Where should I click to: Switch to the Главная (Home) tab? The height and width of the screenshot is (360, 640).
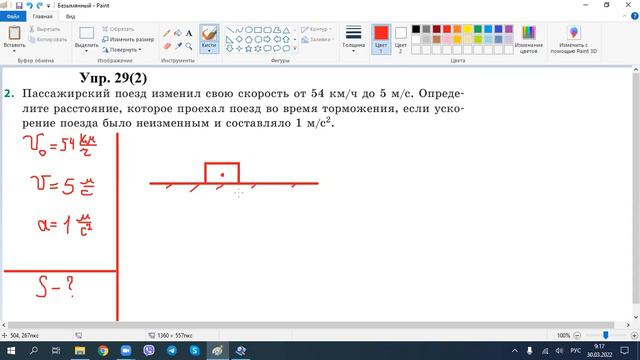(42, 16)
